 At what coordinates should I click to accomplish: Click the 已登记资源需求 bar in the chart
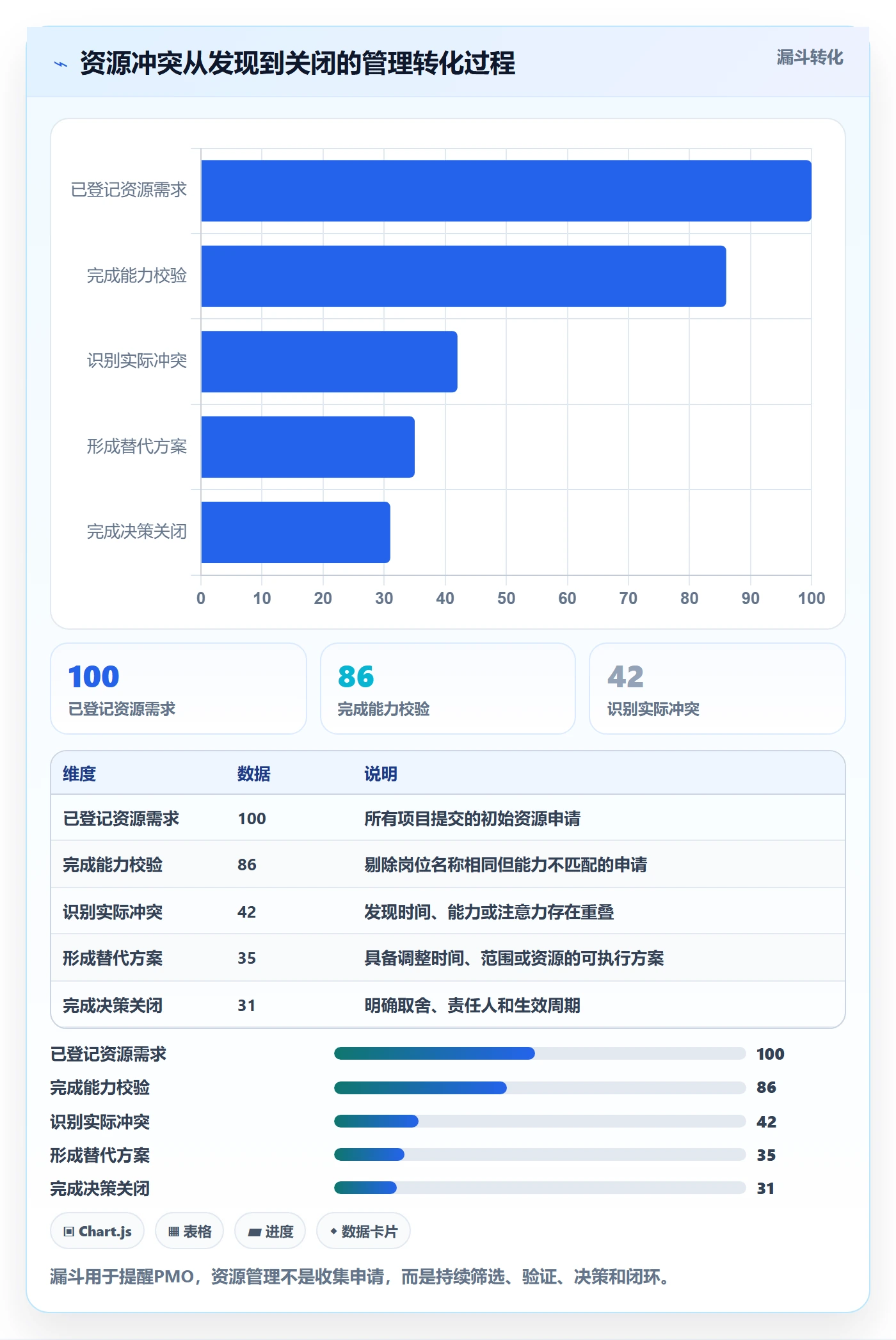pyautogui.click(x=506, y=191)
